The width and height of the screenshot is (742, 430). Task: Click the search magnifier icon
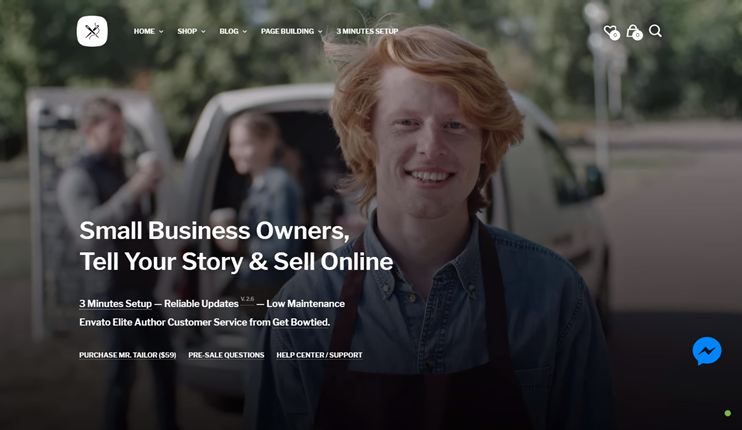pyautogui.click(x=655, y=31)
